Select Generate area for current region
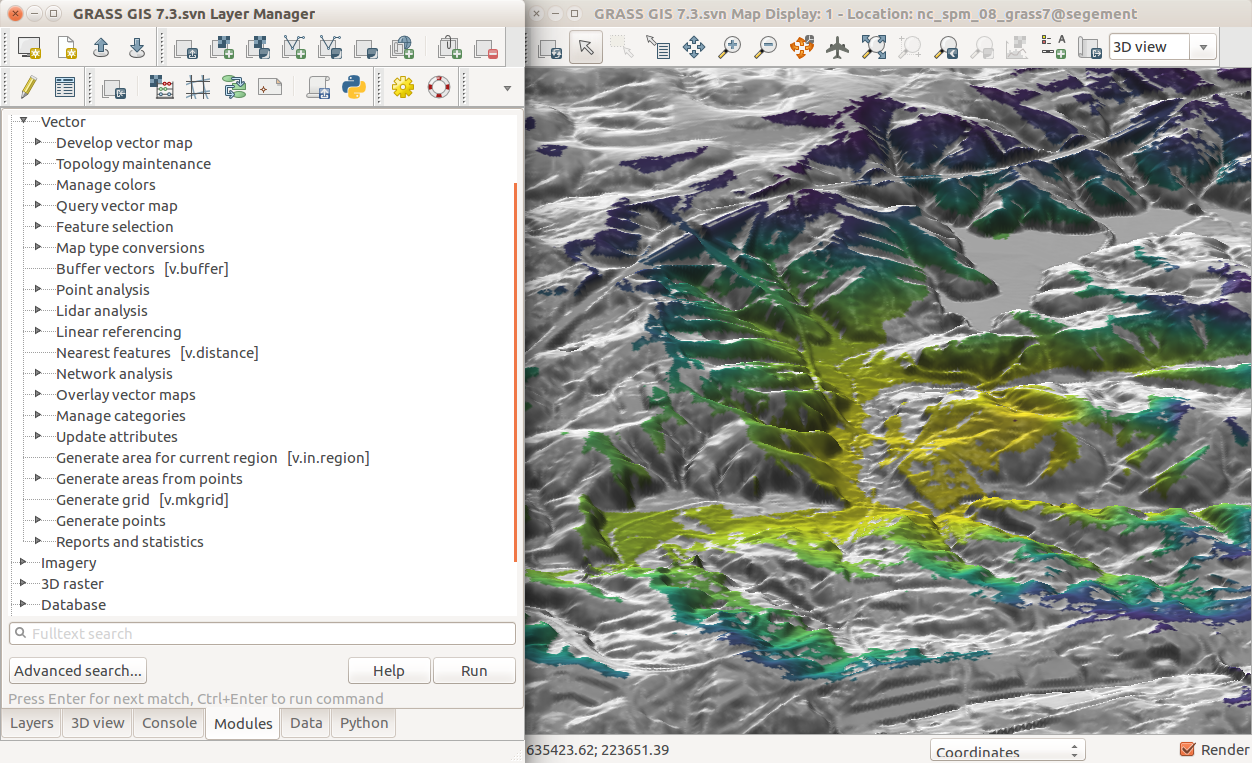The image size is (1252, 763). coord(212,457)
